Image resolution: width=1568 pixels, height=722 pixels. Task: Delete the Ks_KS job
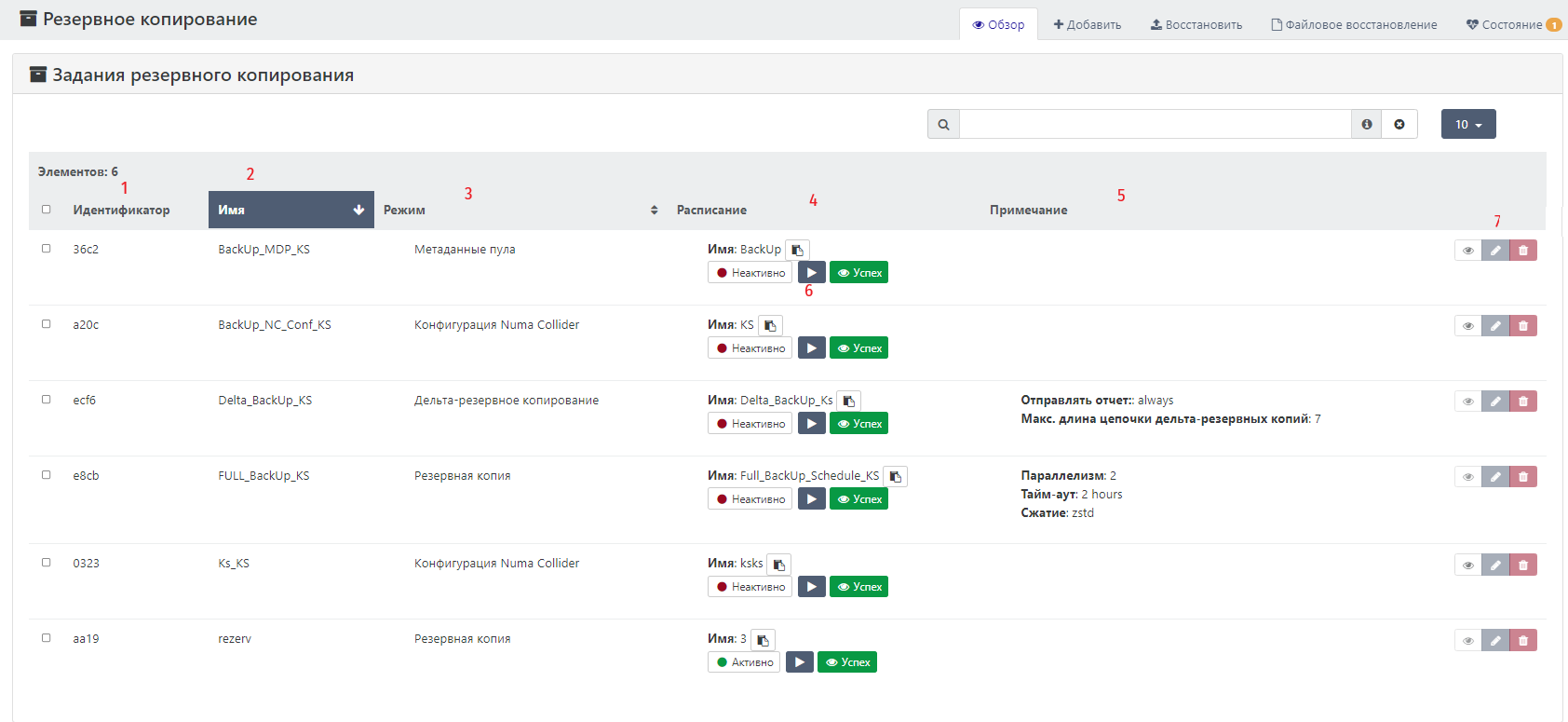point(1523,565)
